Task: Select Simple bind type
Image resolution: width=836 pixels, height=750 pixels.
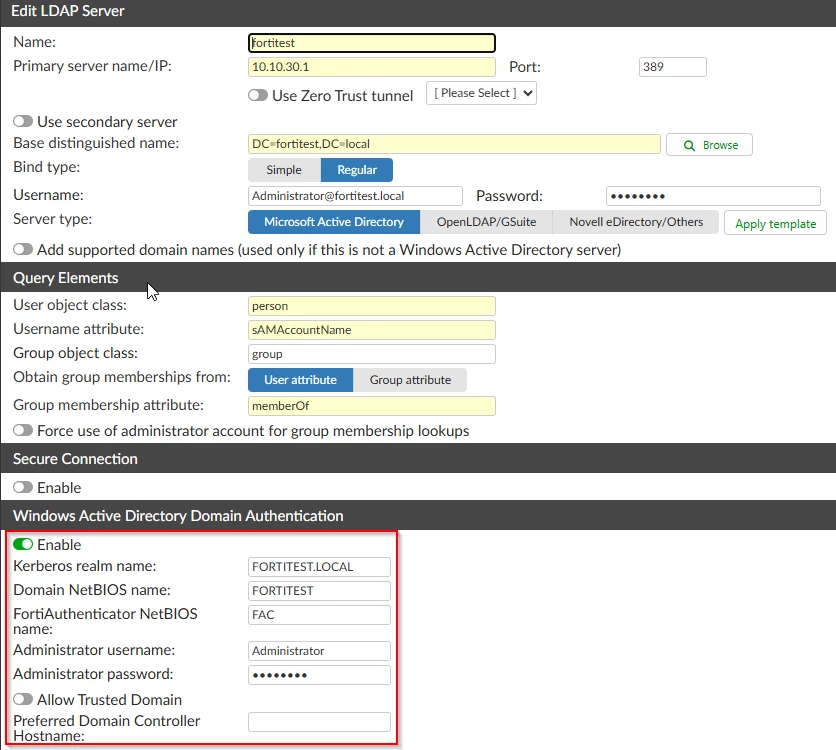Action: (284, 170)
